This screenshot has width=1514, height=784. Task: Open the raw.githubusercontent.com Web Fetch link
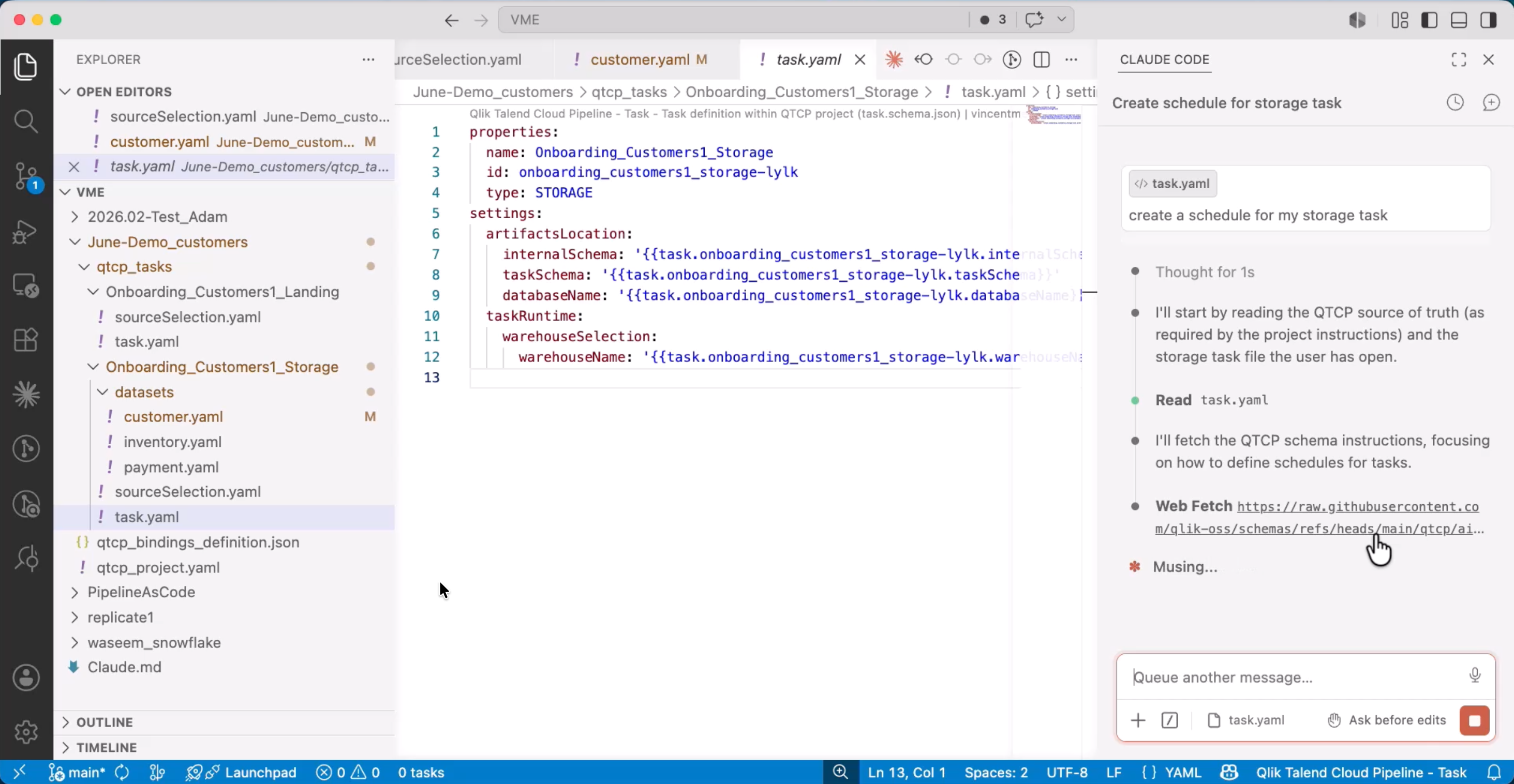1319,517
